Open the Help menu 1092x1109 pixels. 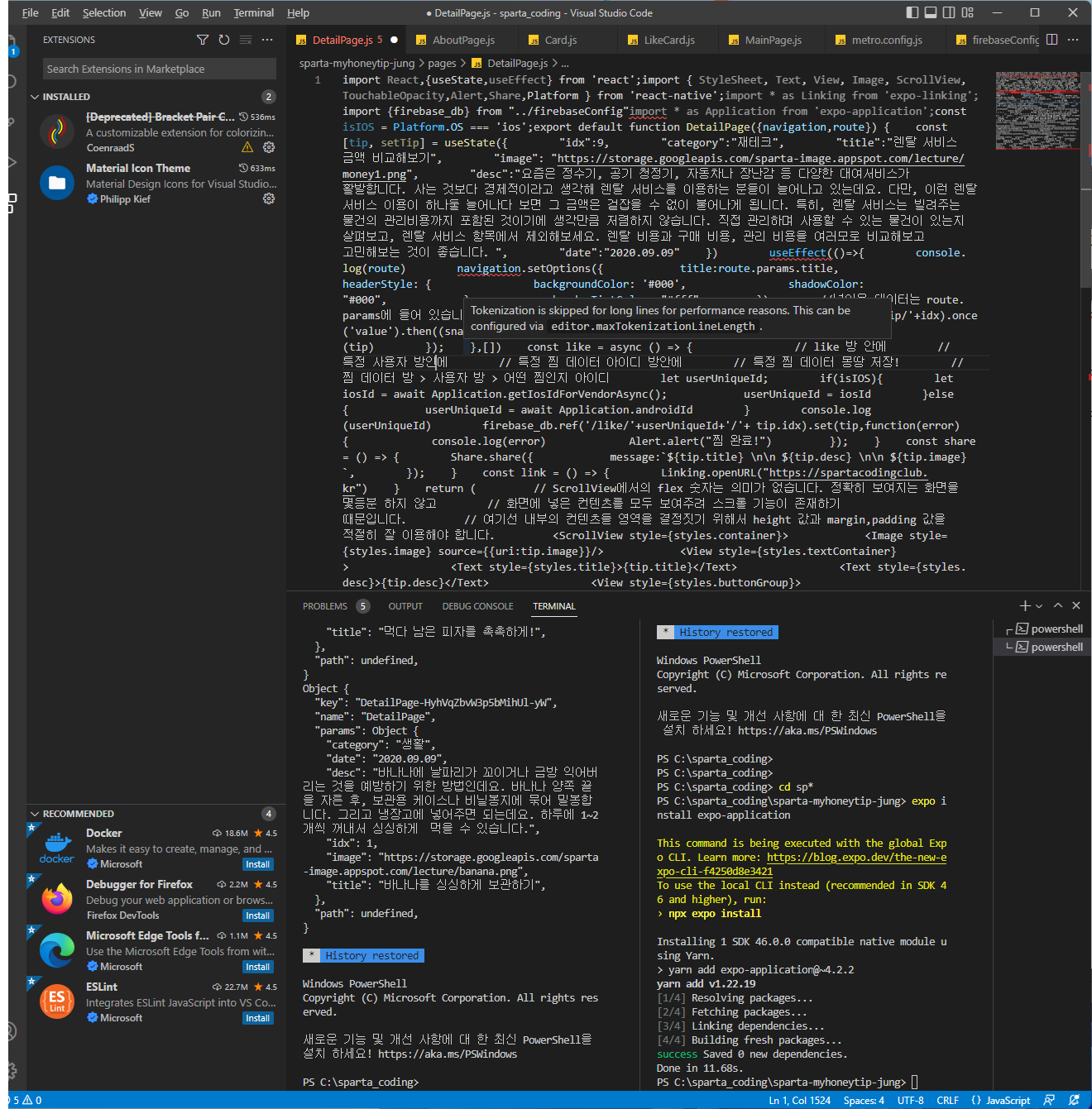(299, 12)
